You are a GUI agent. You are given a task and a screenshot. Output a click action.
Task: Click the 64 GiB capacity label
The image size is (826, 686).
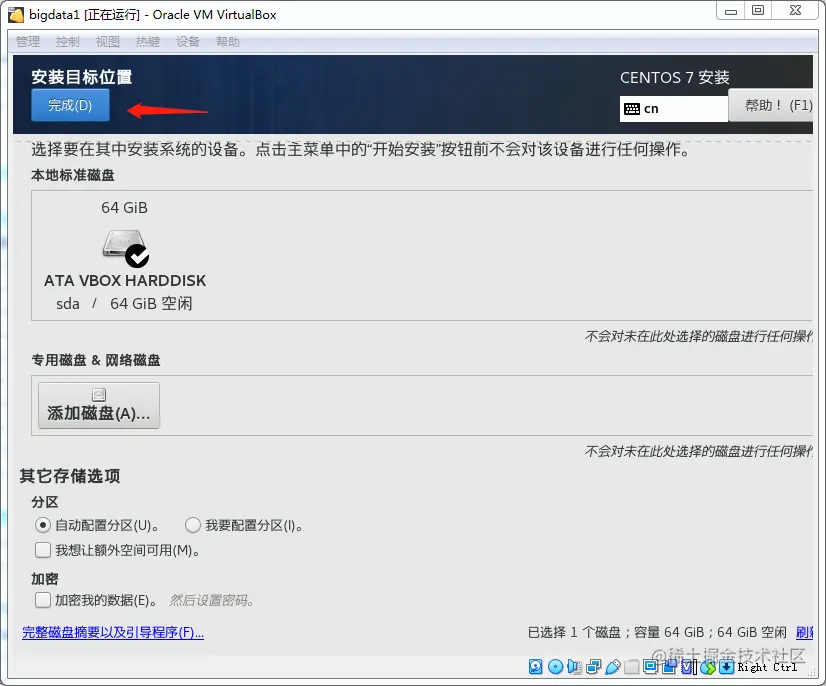(124, 208)
